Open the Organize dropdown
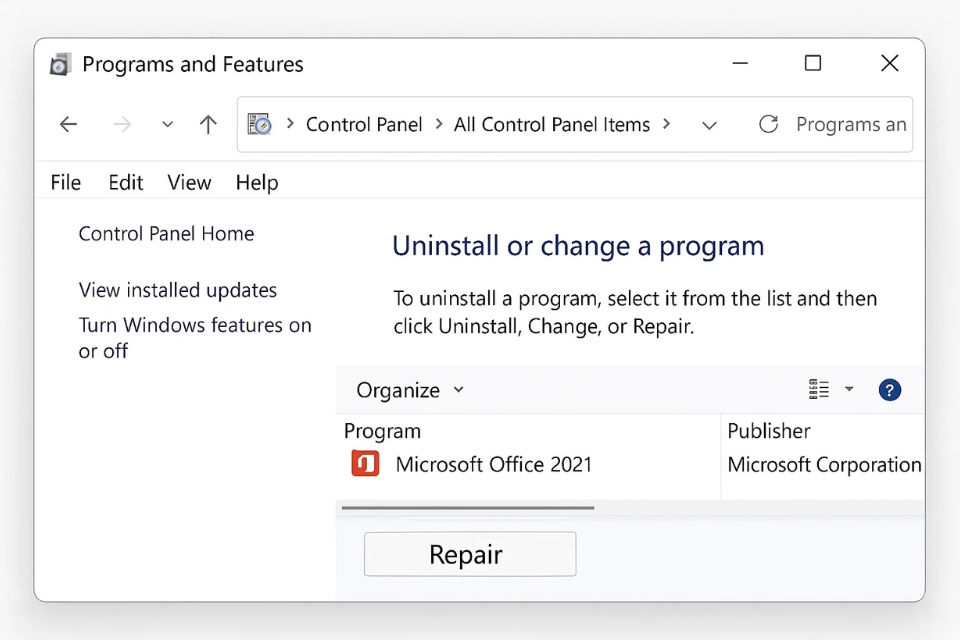 point(408,390)
